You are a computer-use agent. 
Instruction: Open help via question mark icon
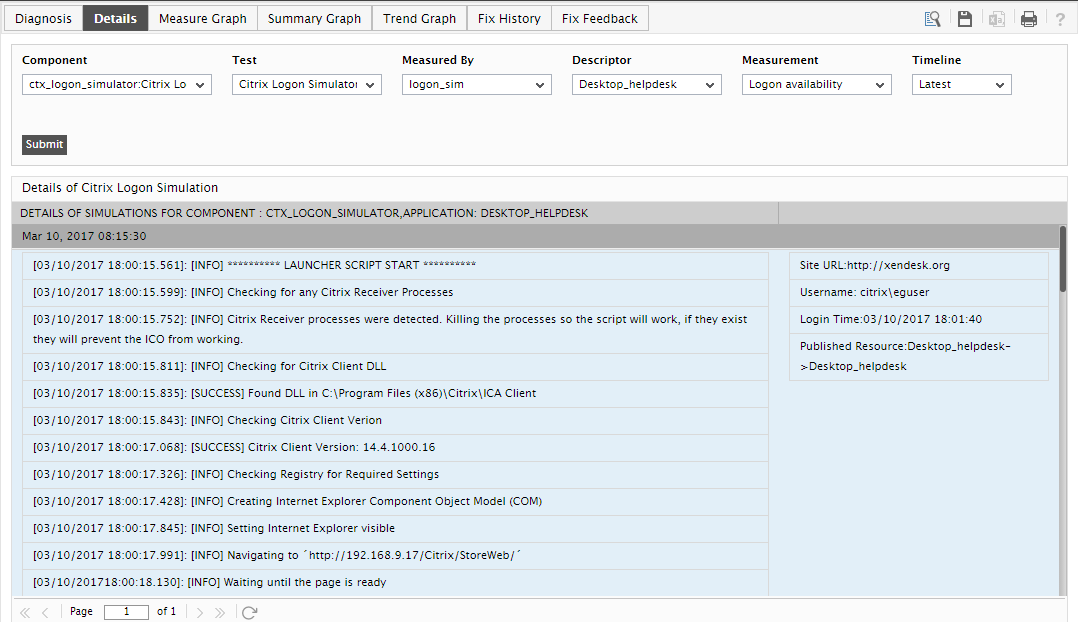[x=1060, y=19]
